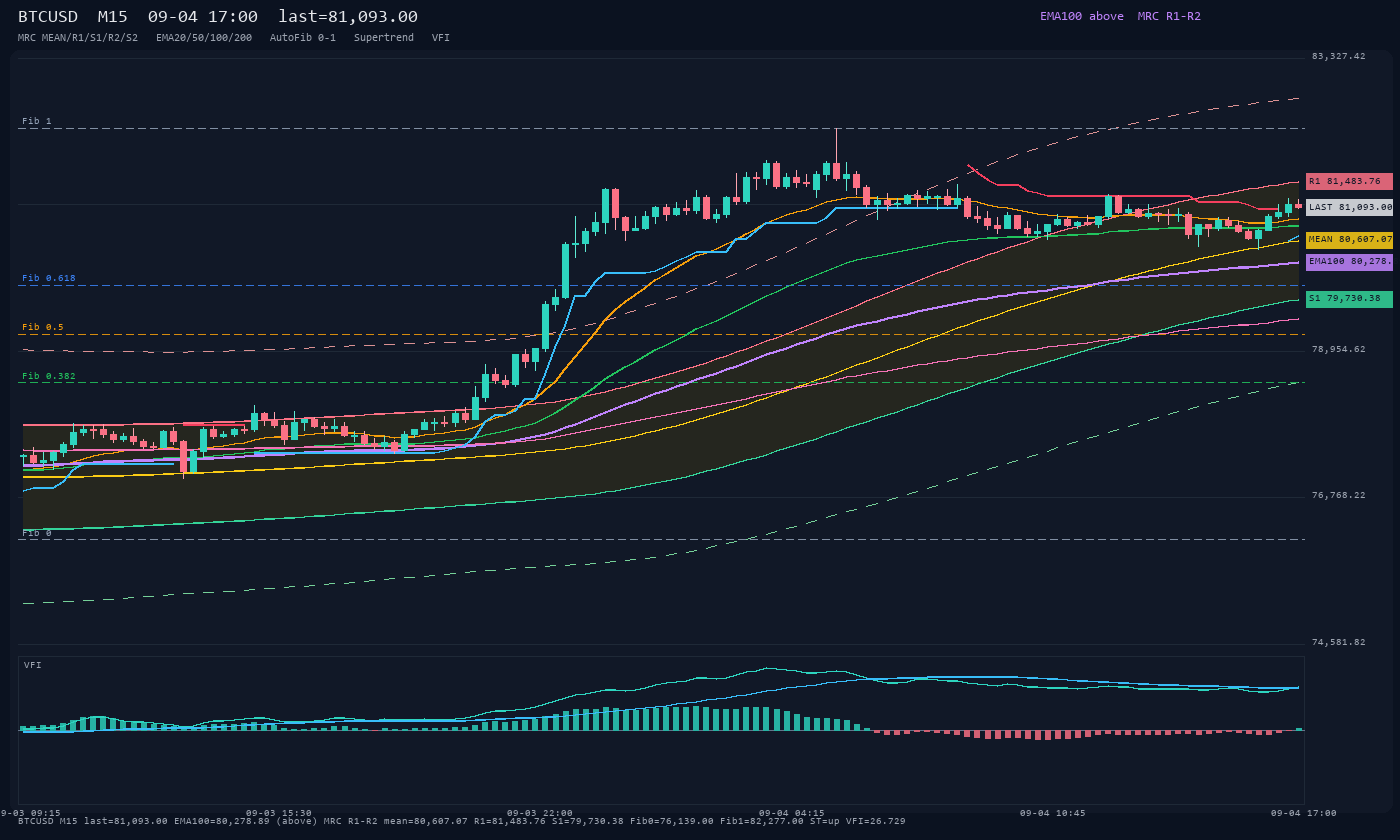Click the 83,327.42 price axis value
The image size is (1400, 840).
click(1338, 56)
